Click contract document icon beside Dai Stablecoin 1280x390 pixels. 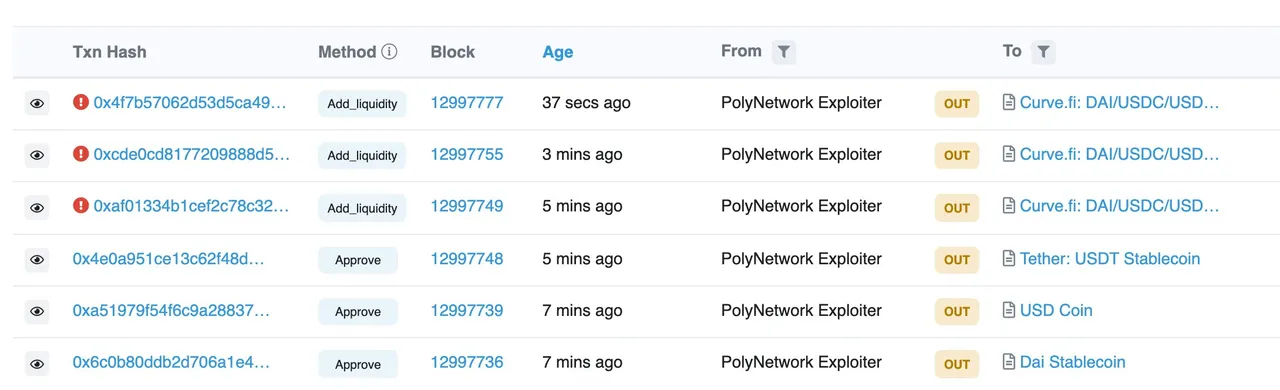(1009, 362)
